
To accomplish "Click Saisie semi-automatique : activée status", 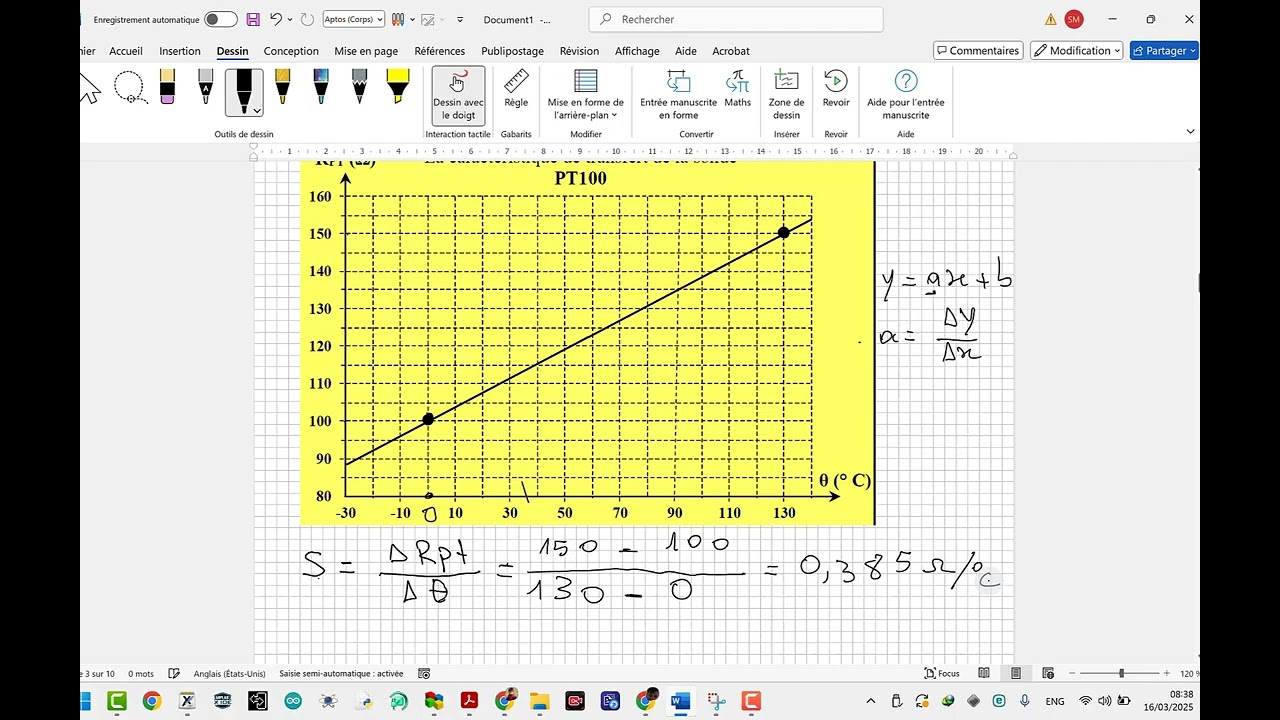I will 341,674.
